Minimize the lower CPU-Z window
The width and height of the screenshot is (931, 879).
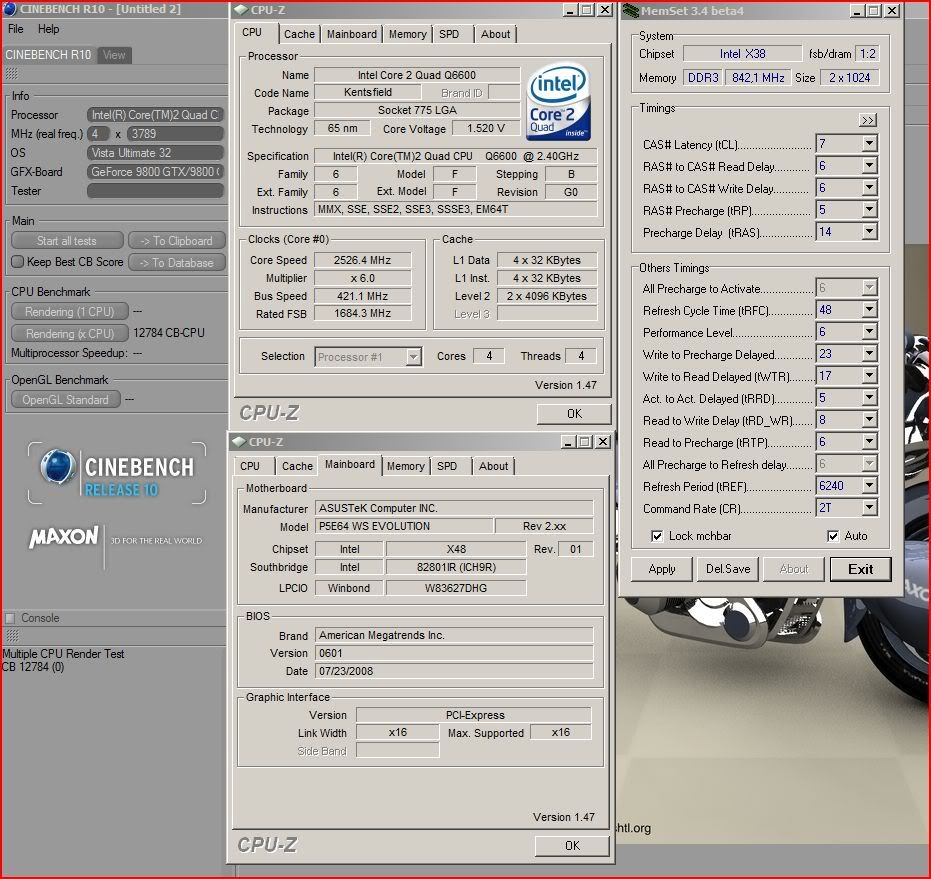568,441
